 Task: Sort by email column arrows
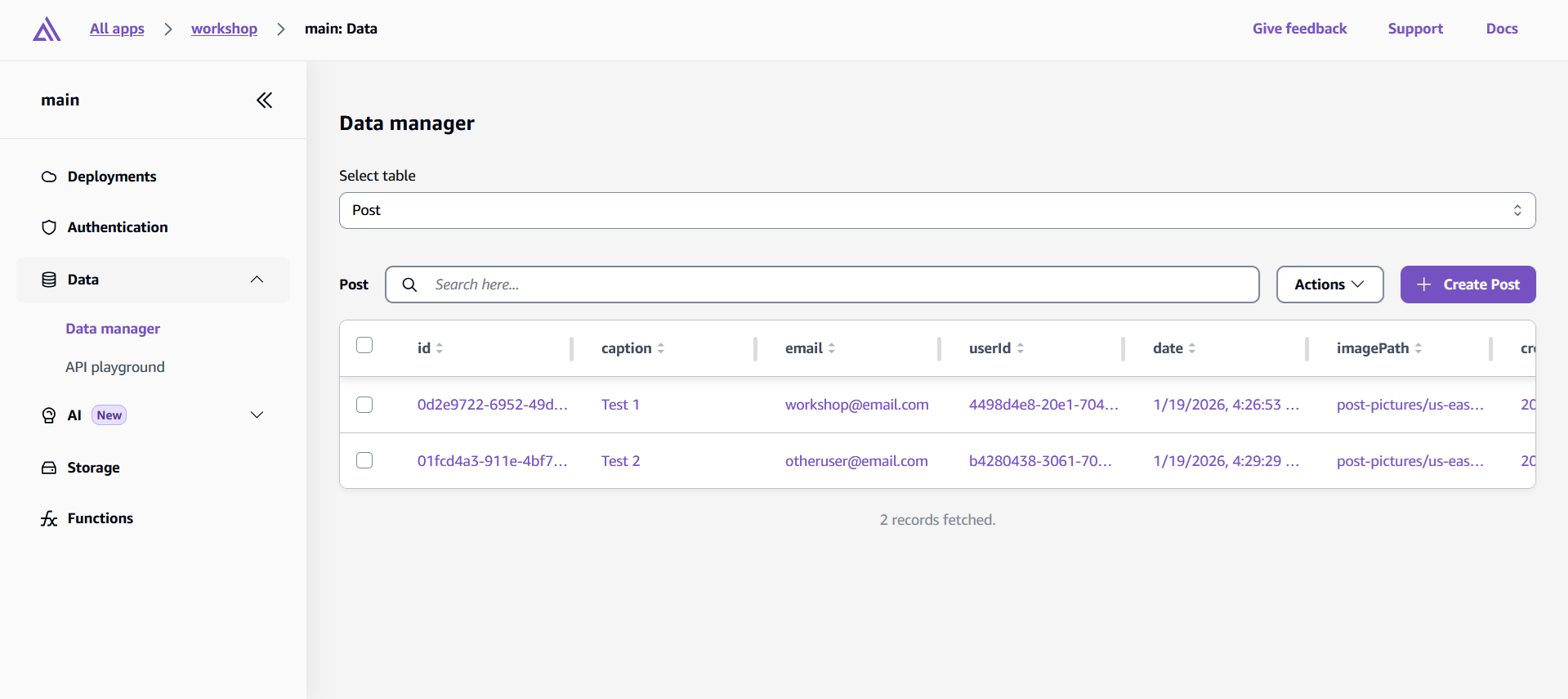[x=832, y=348]
